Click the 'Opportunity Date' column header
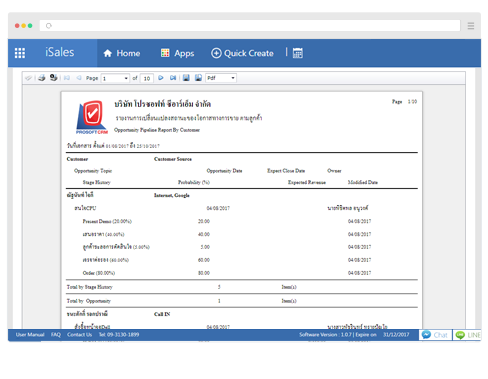The image size is (488, 379). [224, 171]
